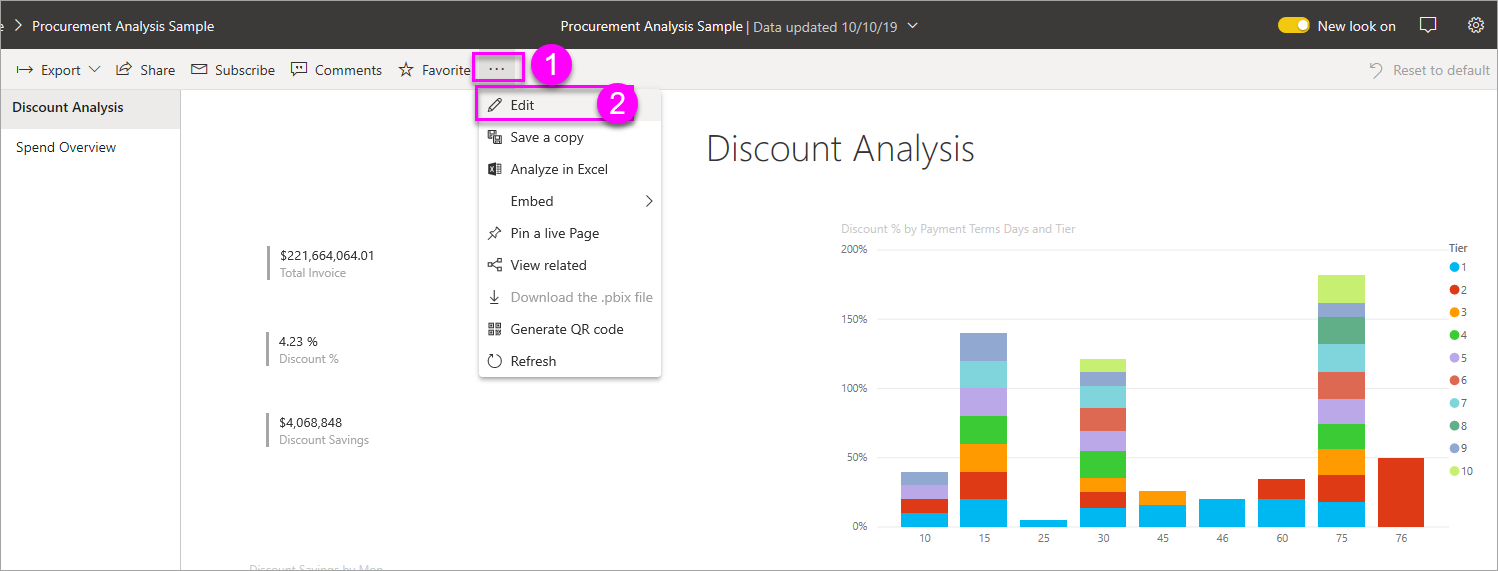Click the breadcrumb chevron before Procurement Analysis Sample
The height and width of the screenshot is (571, 1498).
[x=18, y=26]
